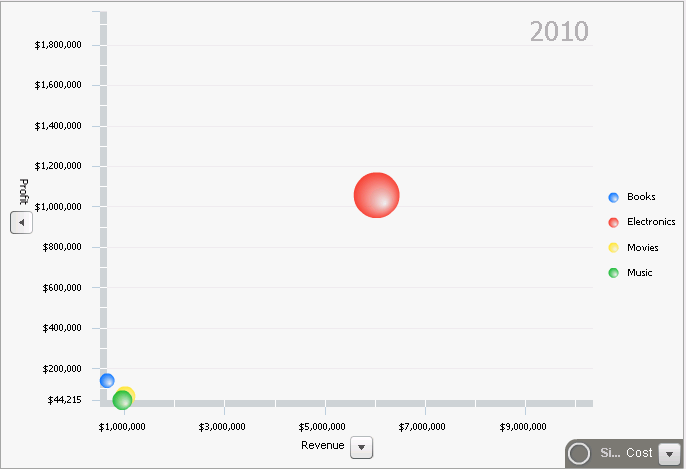Image resolution: width=686 pixels, height=469 pixels.
Task: Click the $800,000 axis value
Action: (x=62, y=247)
